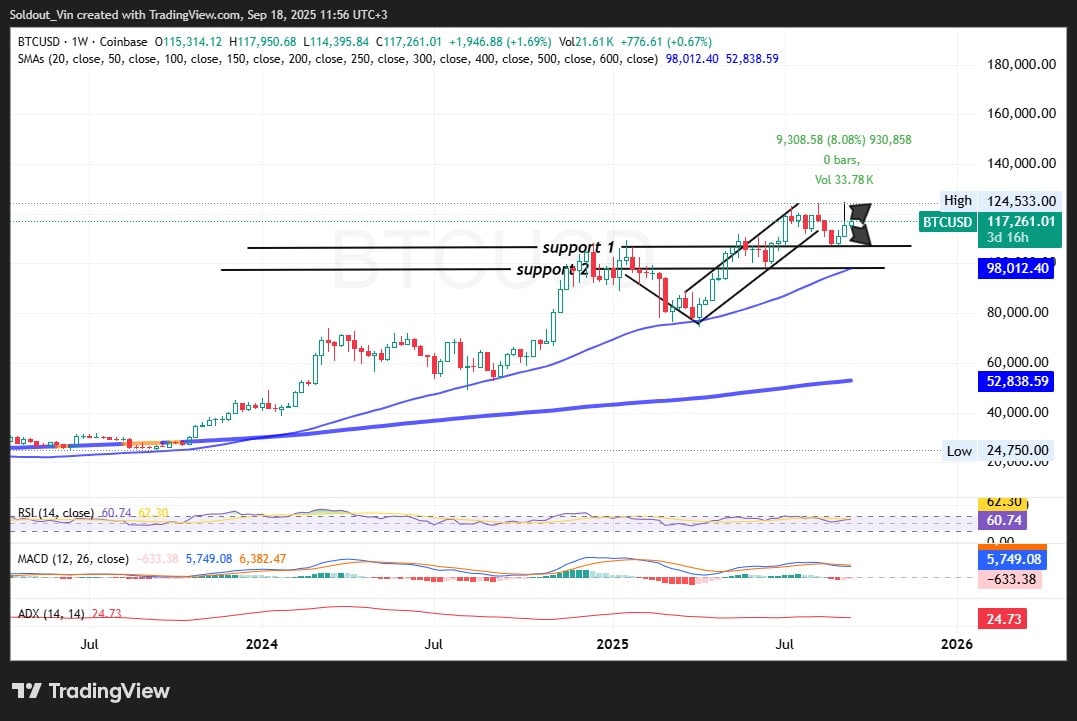The width and height of the screenshot is (1077, 721).
Task: Click the RSI (14, close) indicator label
Action: (x=56, y=513)
